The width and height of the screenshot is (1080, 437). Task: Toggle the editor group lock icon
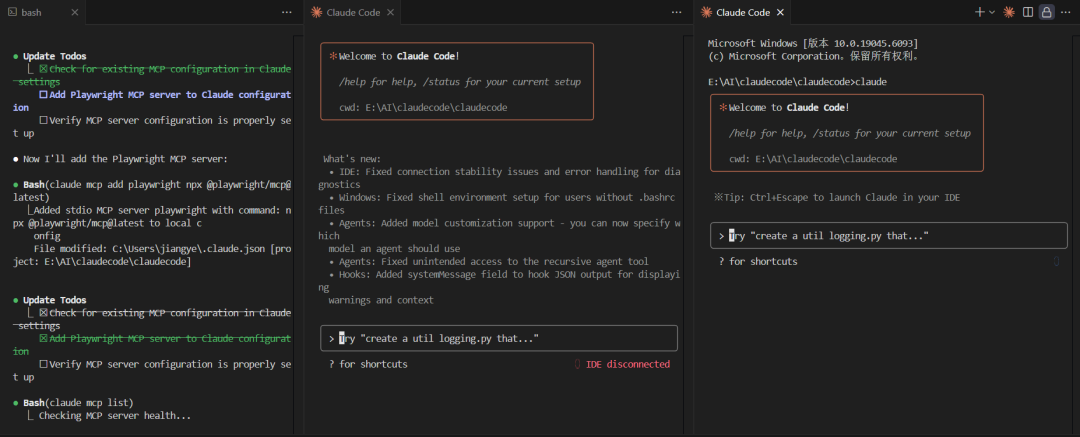[x=1047, y=12]
